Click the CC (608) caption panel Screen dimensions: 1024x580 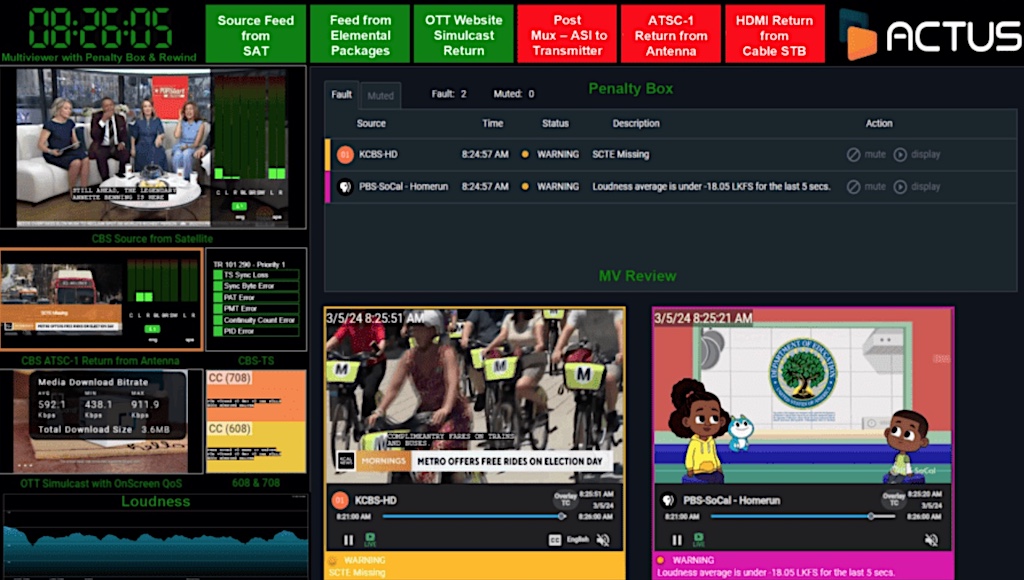256,447
